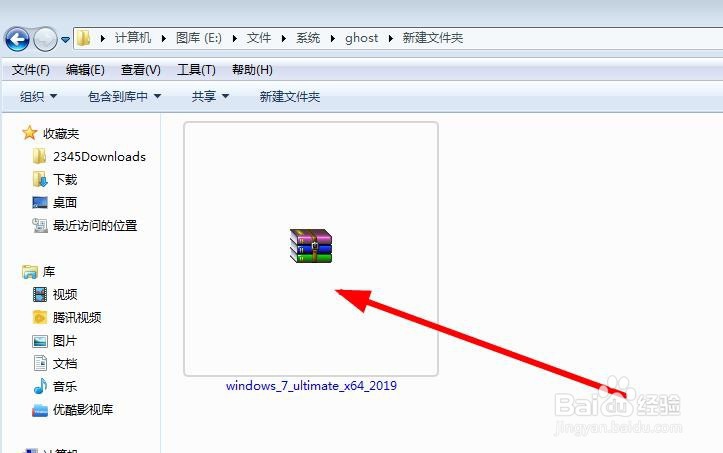Open 下载 in the navigation pane
The width and height of the screenshot is (723, 453).
click(x=65, y=179)
